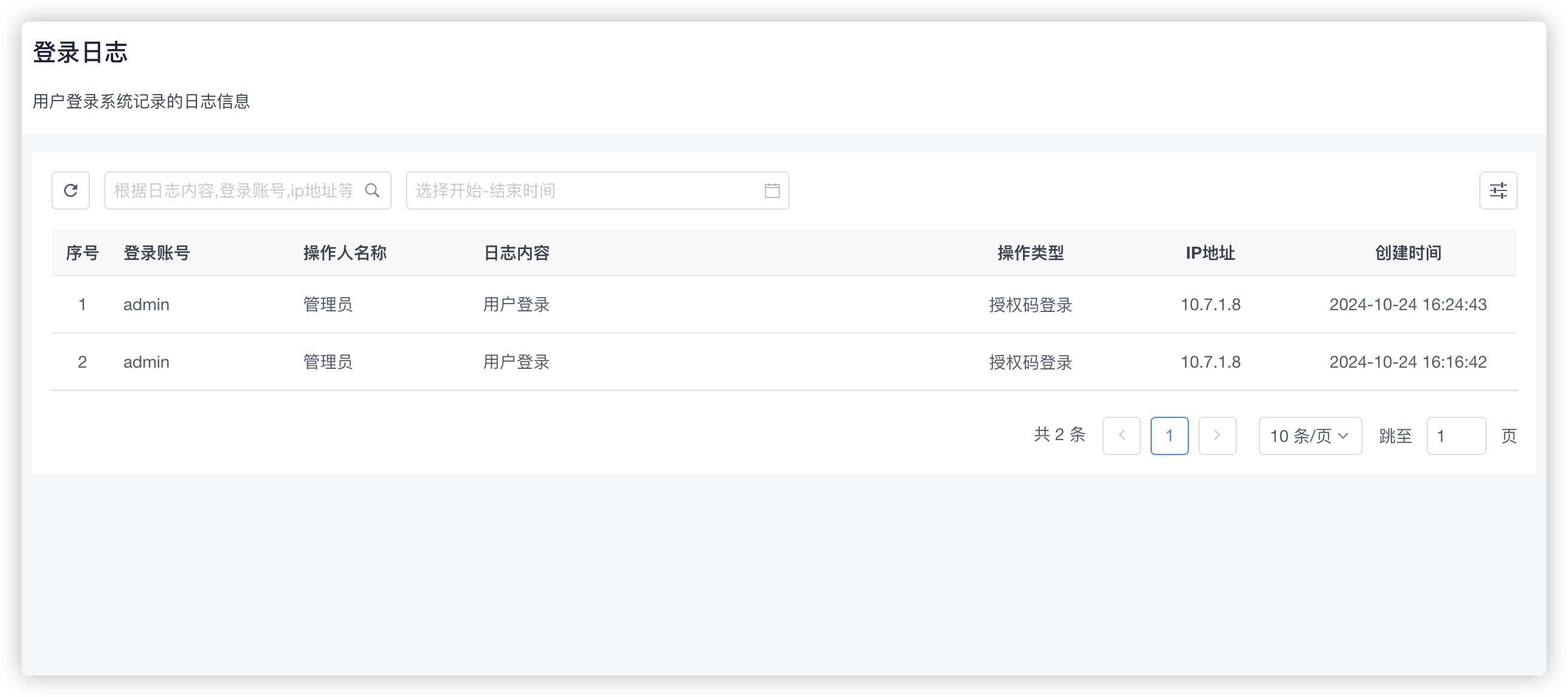Screen dimensions: 1568x697
Task: Click the 创建时间 column header
Action: coord(1407,253)
